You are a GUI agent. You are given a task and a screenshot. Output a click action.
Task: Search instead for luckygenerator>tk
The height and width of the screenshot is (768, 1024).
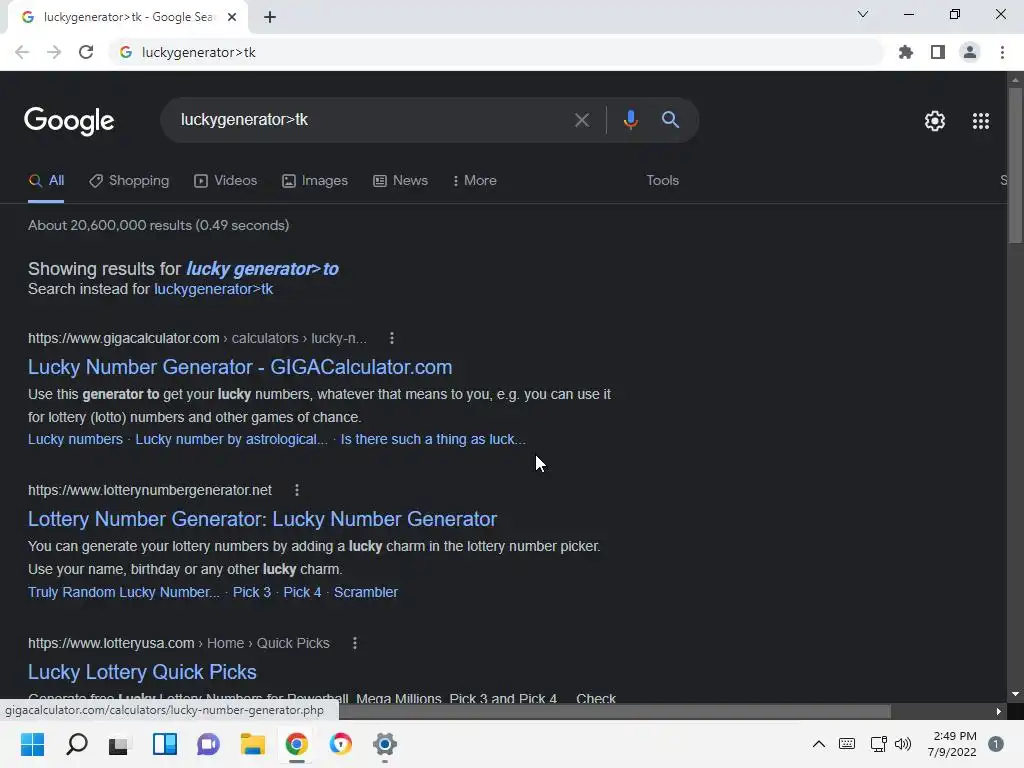(214, 289)
